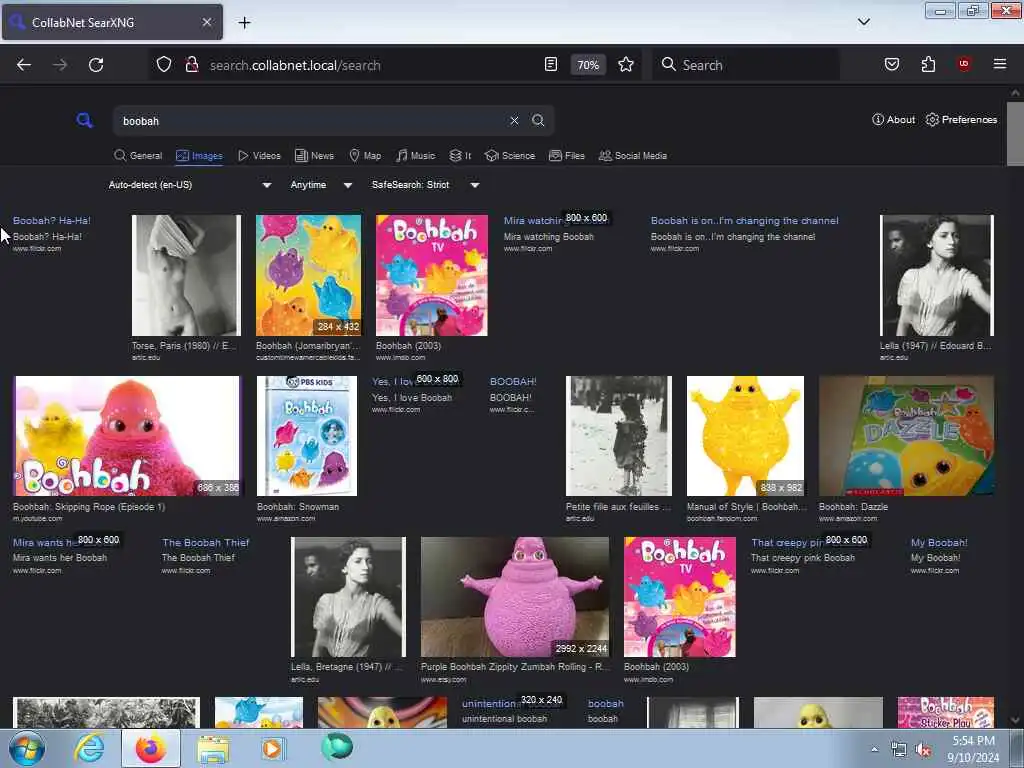
Task: Click the muted volume tray icon
Action: [x=923, y=750]
